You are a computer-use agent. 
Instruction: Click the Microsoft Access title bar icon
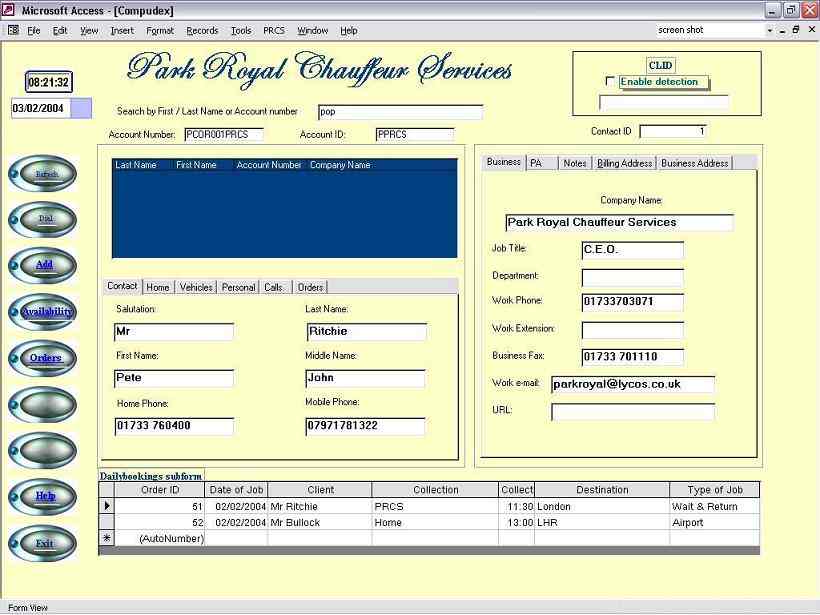click(x=8, y=10)
